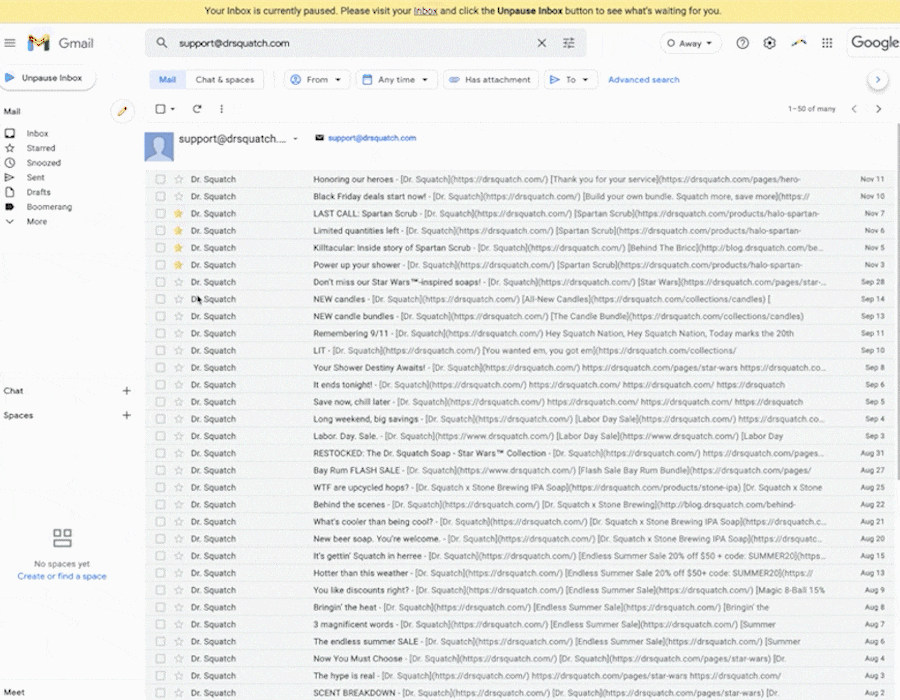The image size is (900, 700).
Task: Check the 'Bringin' the heat' email checkbox
Action: coord(160,607)
